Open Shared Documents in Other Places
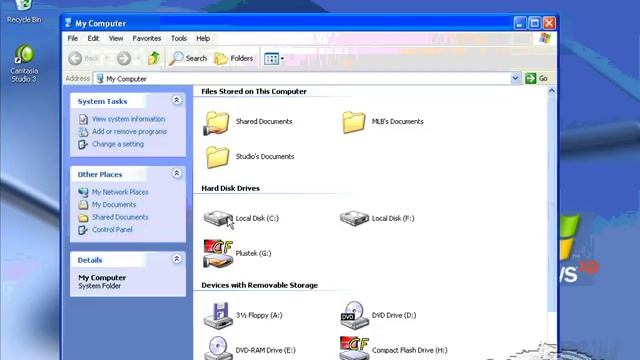This screenshot has height=360, width=640. pyautogui.click(x=120, y=217)
